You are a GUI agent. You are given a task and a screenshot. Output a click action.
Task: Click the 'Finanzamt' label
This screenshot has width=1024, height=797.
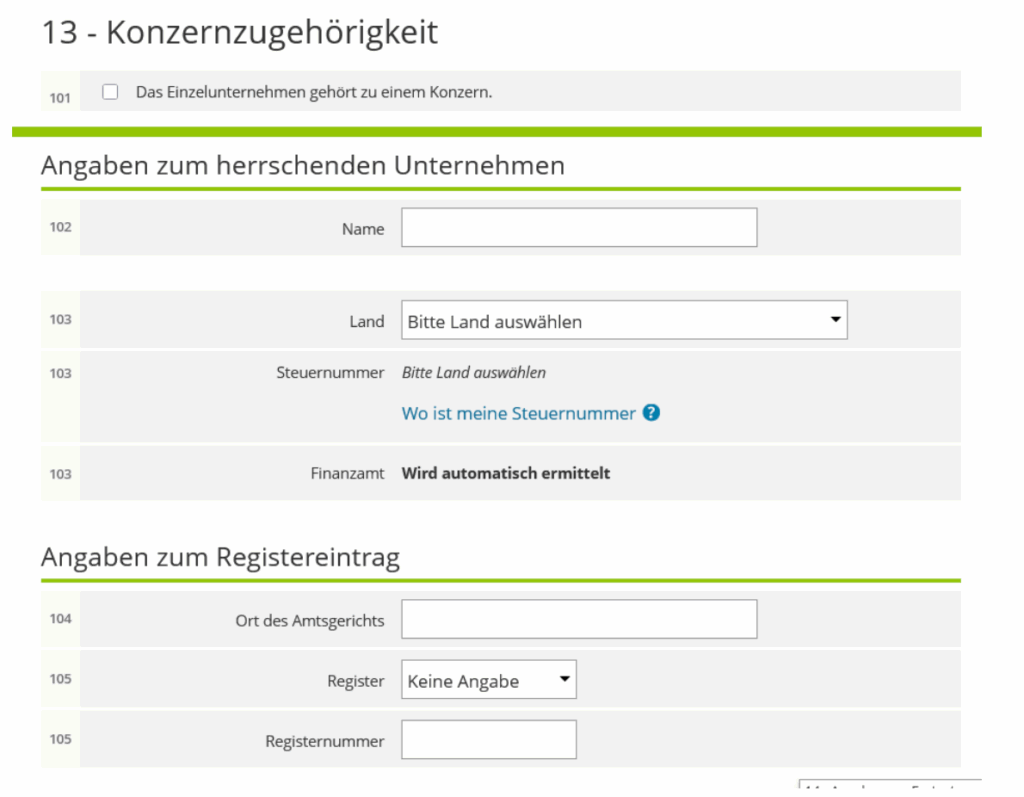point(347,473)
